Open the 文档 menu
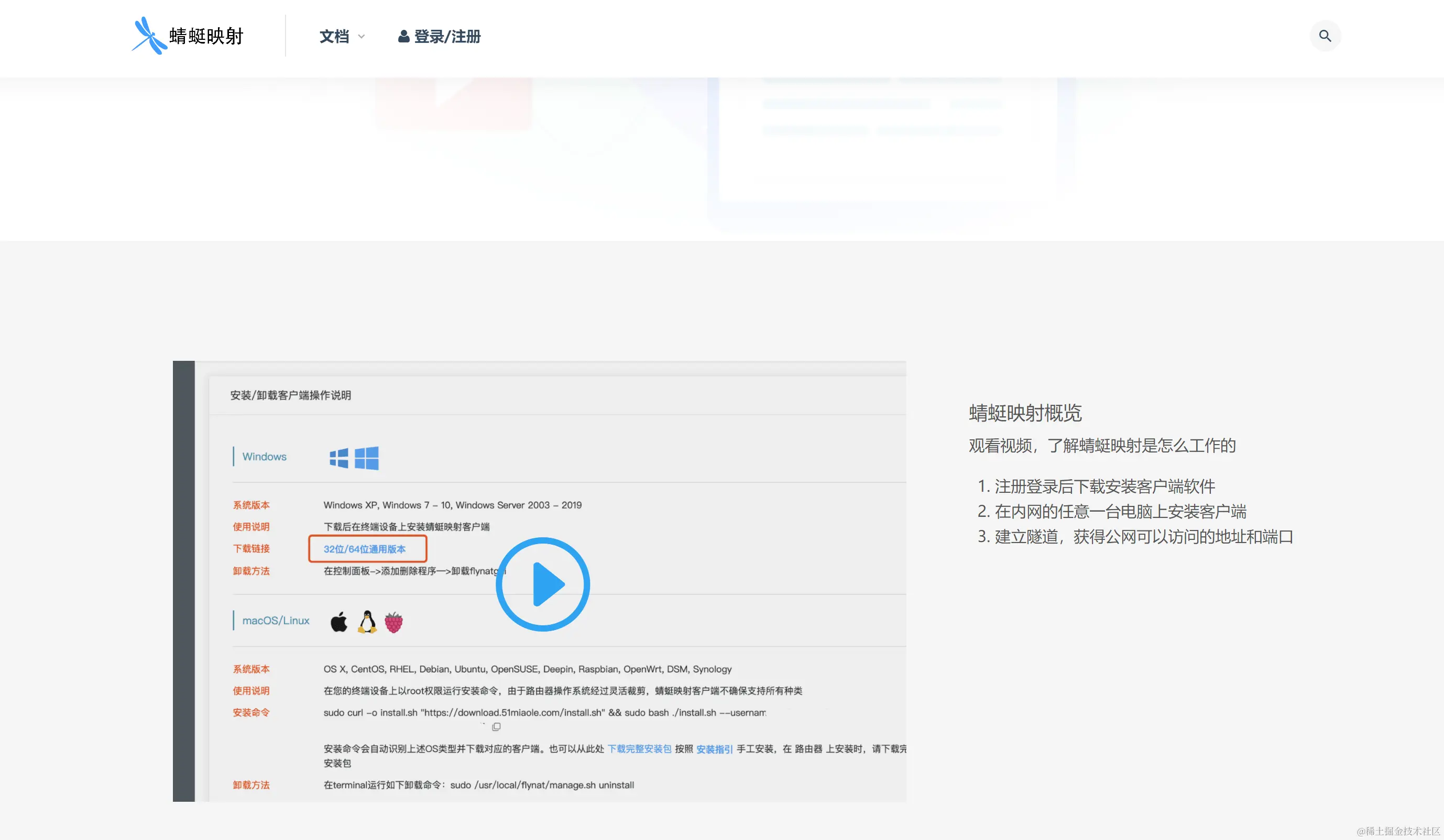This screenshot has width=1444, height=840. [334, 36]
